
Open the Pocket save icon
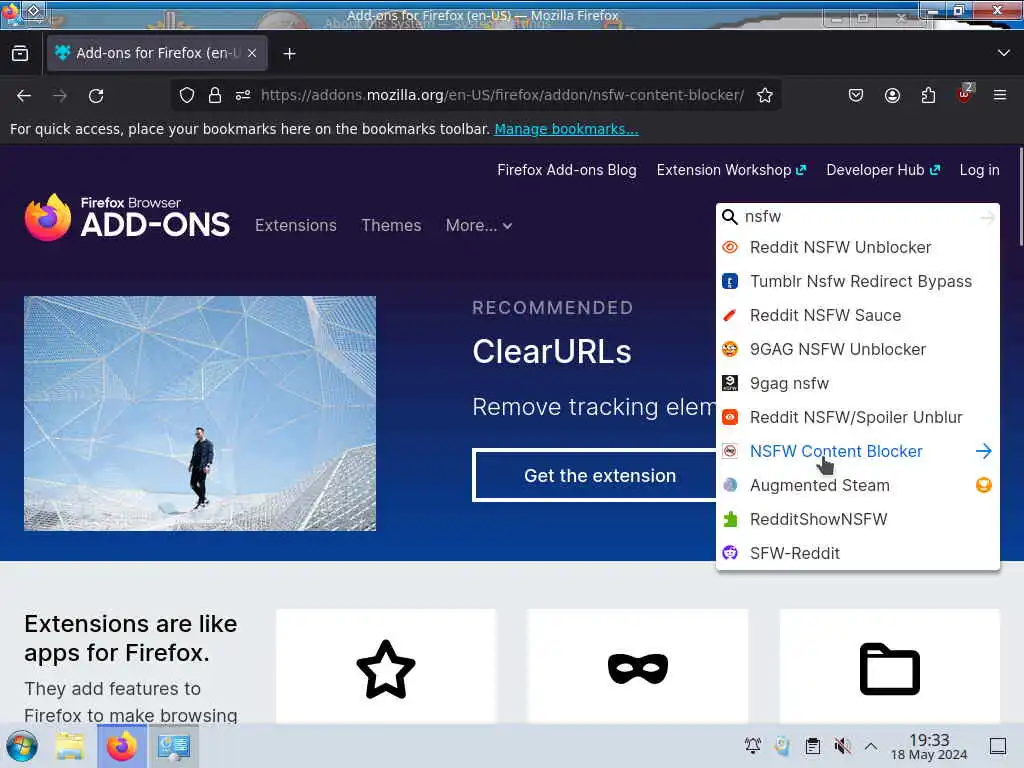point(856,95)
